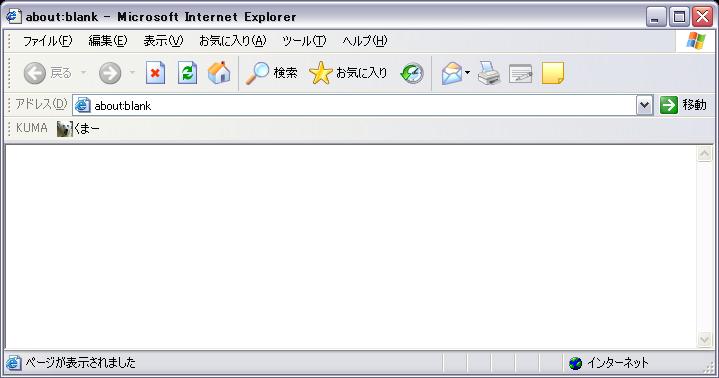Open the お気に入り(A) menu

click(232, 41)
